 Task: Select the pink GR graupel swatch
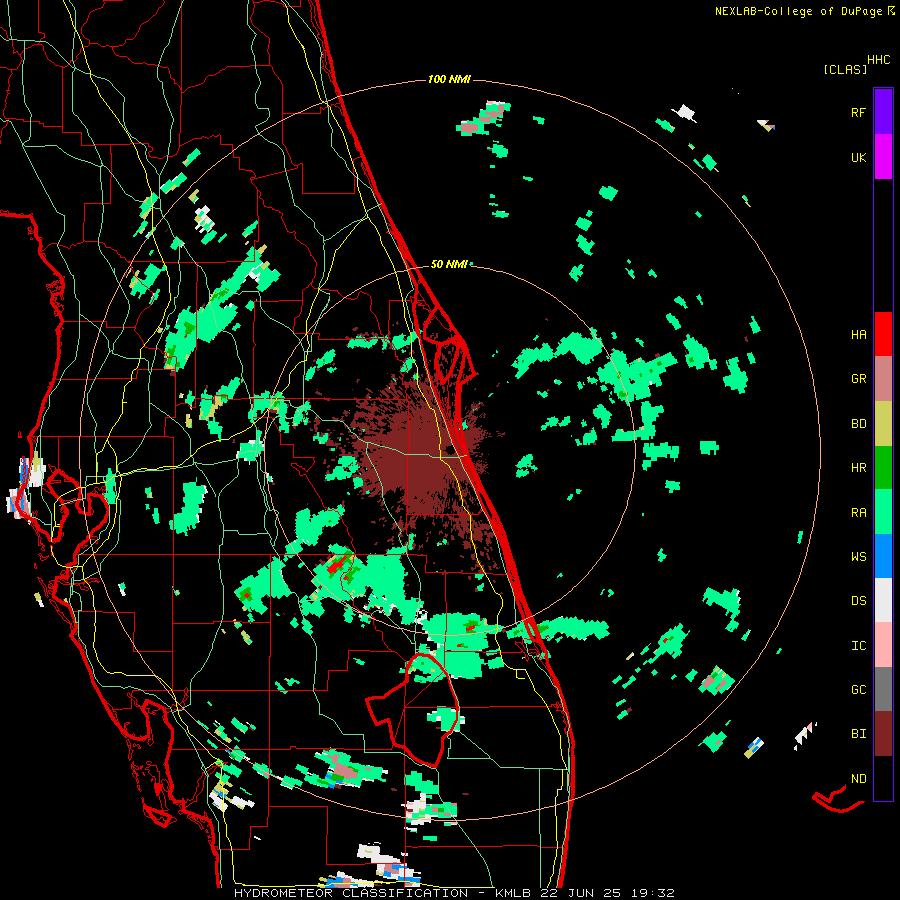click(x=883, y=379)
